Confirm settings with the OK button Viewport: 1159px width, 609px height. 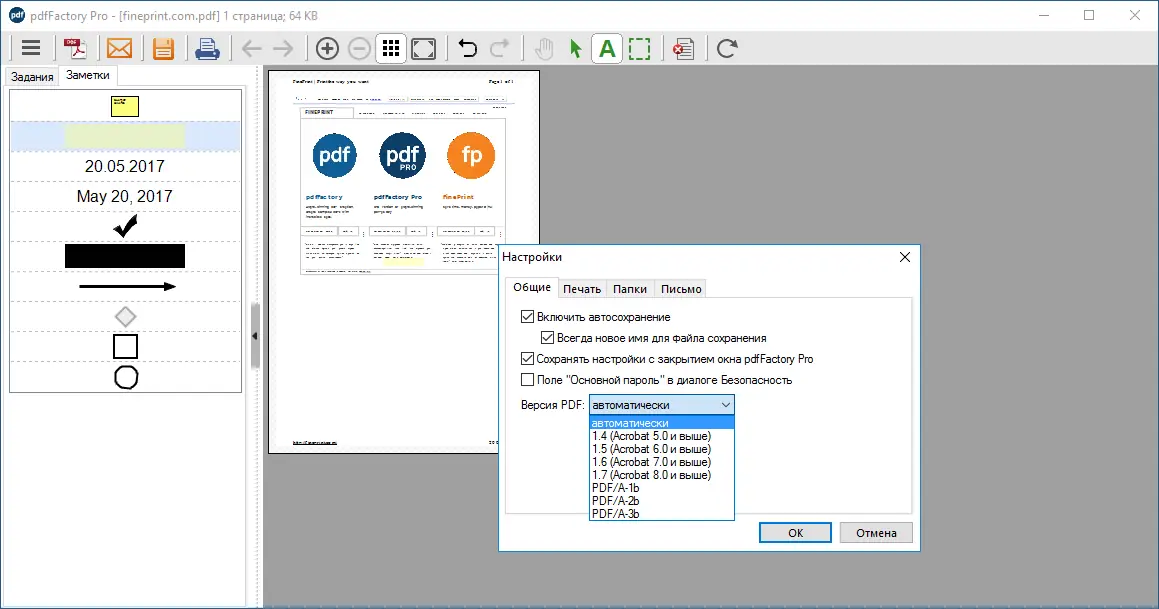click(x=795, y=533)
